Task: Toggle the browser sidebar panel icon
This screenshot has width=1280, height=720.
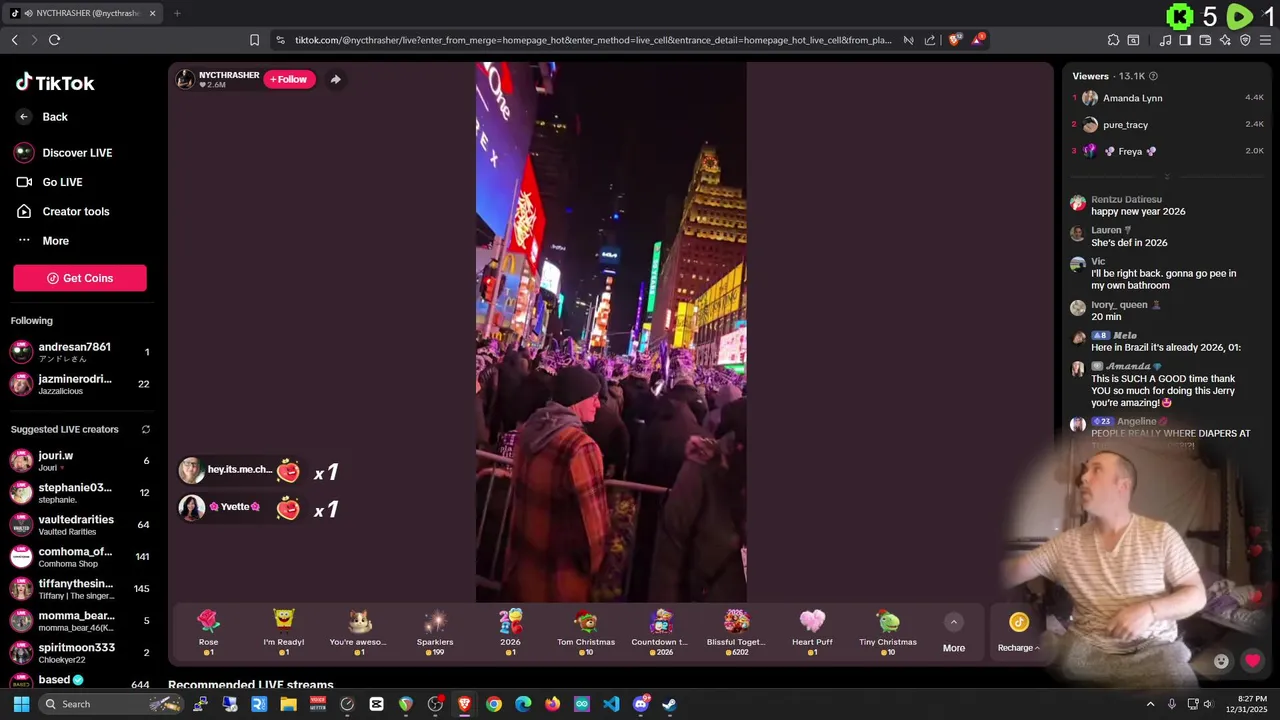Action: [x=1185, y=40]
